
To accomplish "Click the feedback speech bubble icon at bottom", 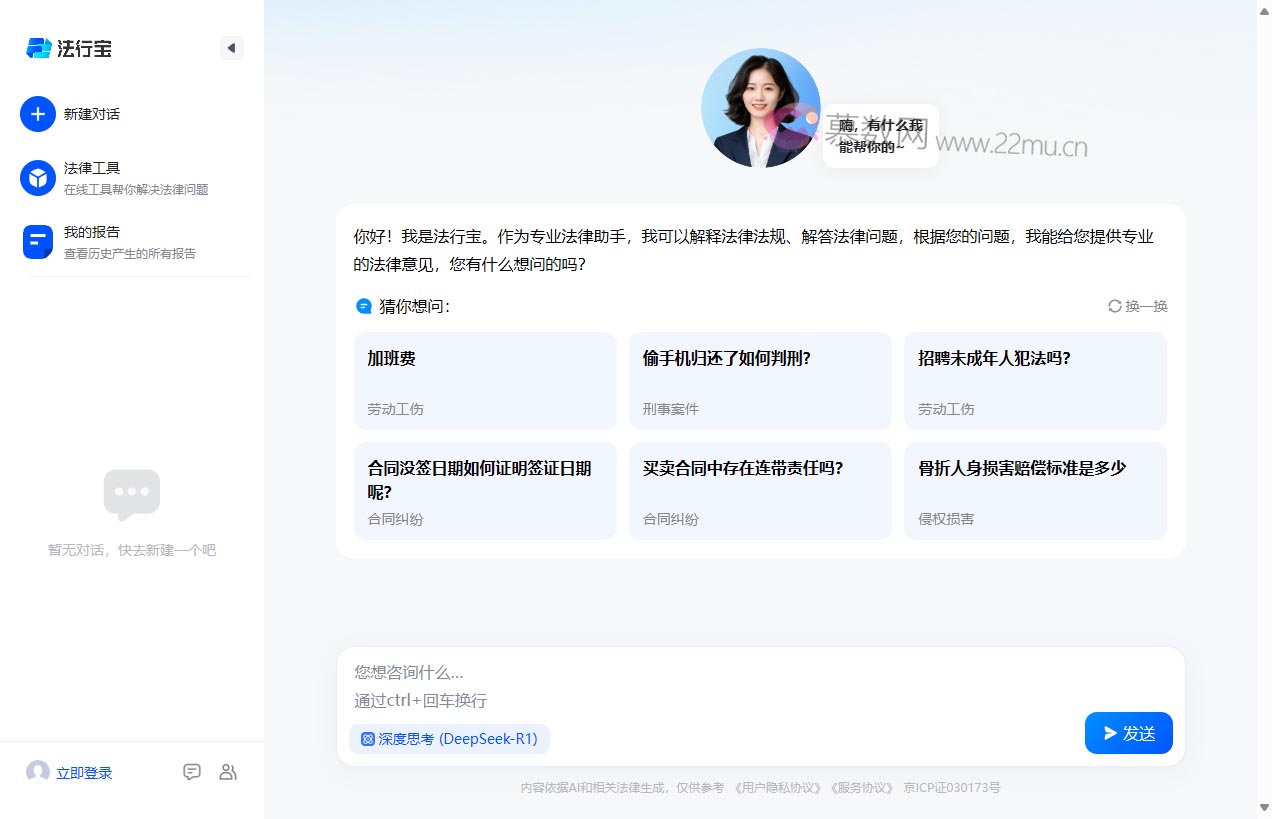I will [192, 771].
